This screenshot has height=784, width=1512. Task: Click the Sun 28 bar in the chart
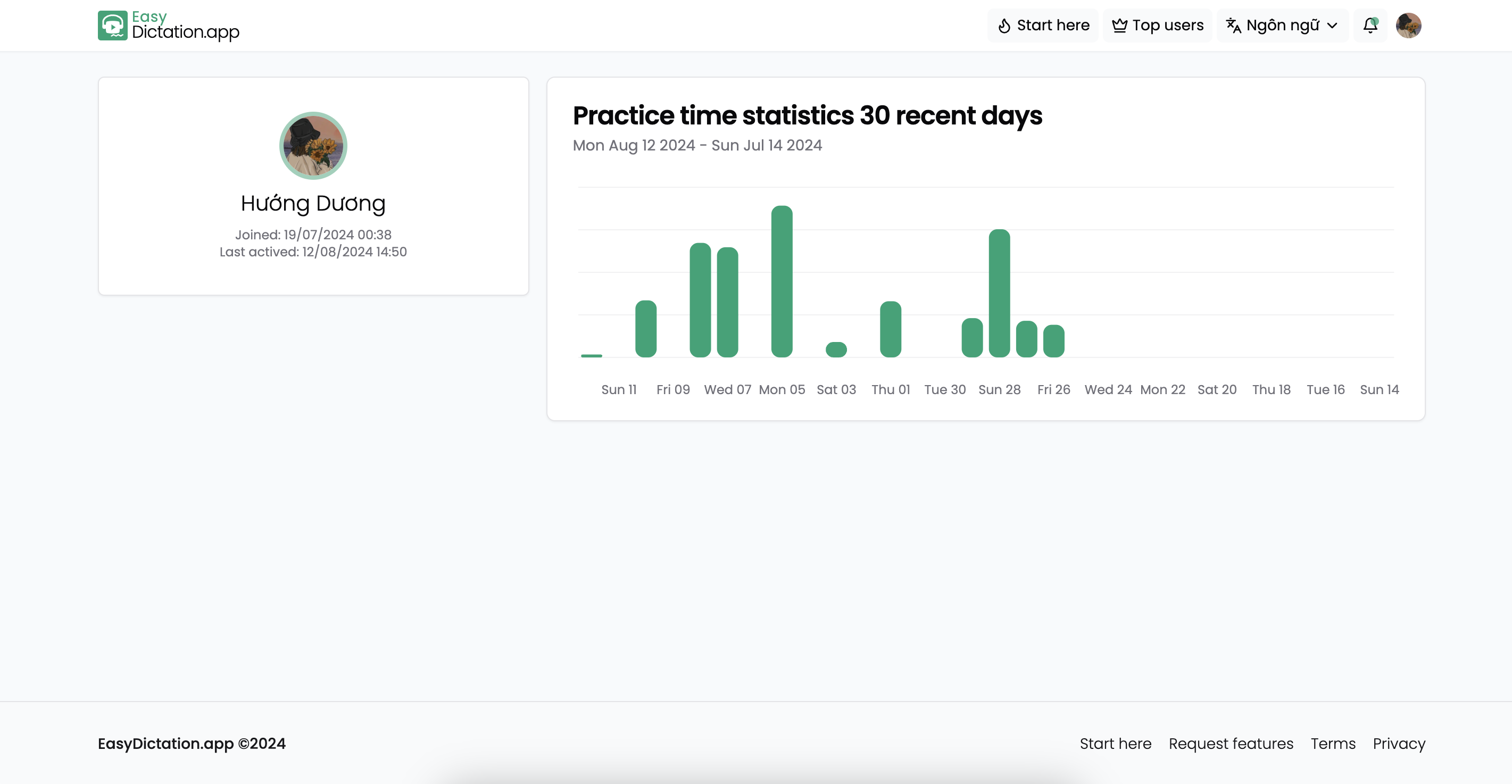click(999, 294)
